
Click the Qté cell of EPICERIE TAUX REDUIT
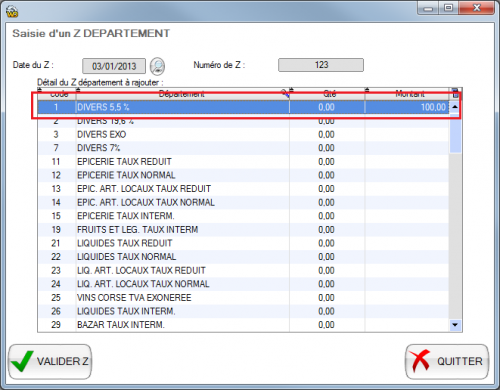pyautogui.click(x=327, y=162)
